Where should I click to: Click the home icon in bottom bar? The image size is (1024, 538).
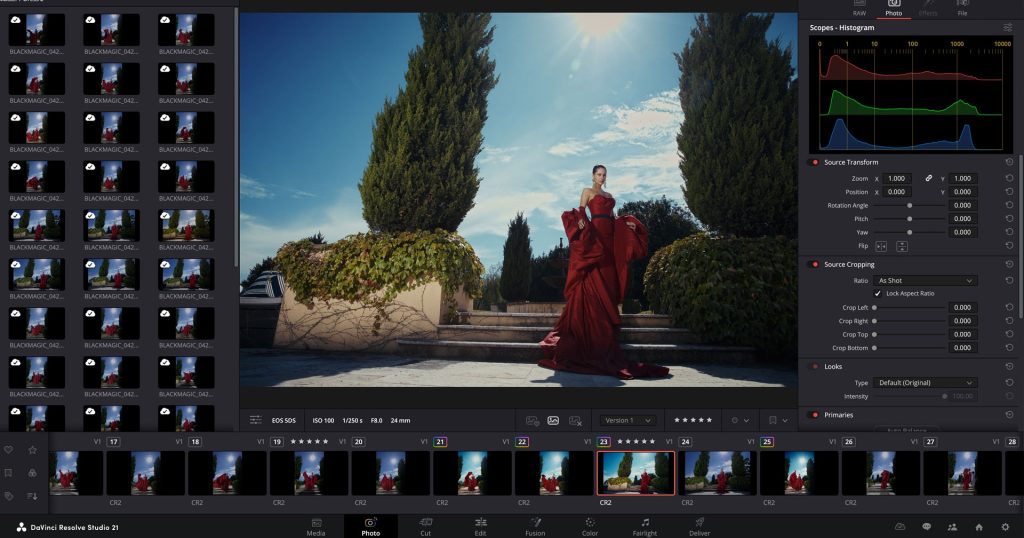click(x=979, y=527)
